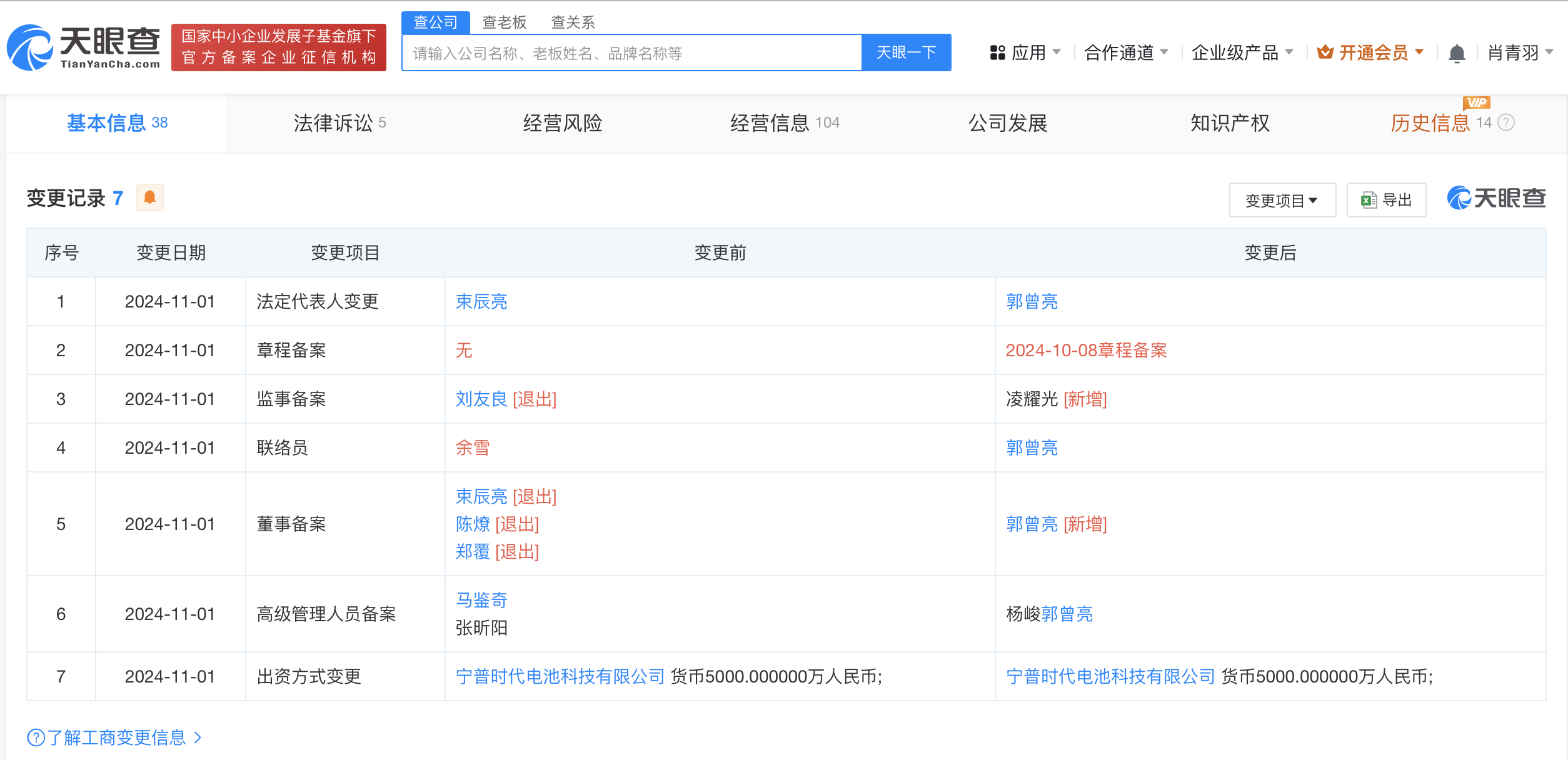
Task: Switch to the 公司发展 tab
Action: point(1008,122)
